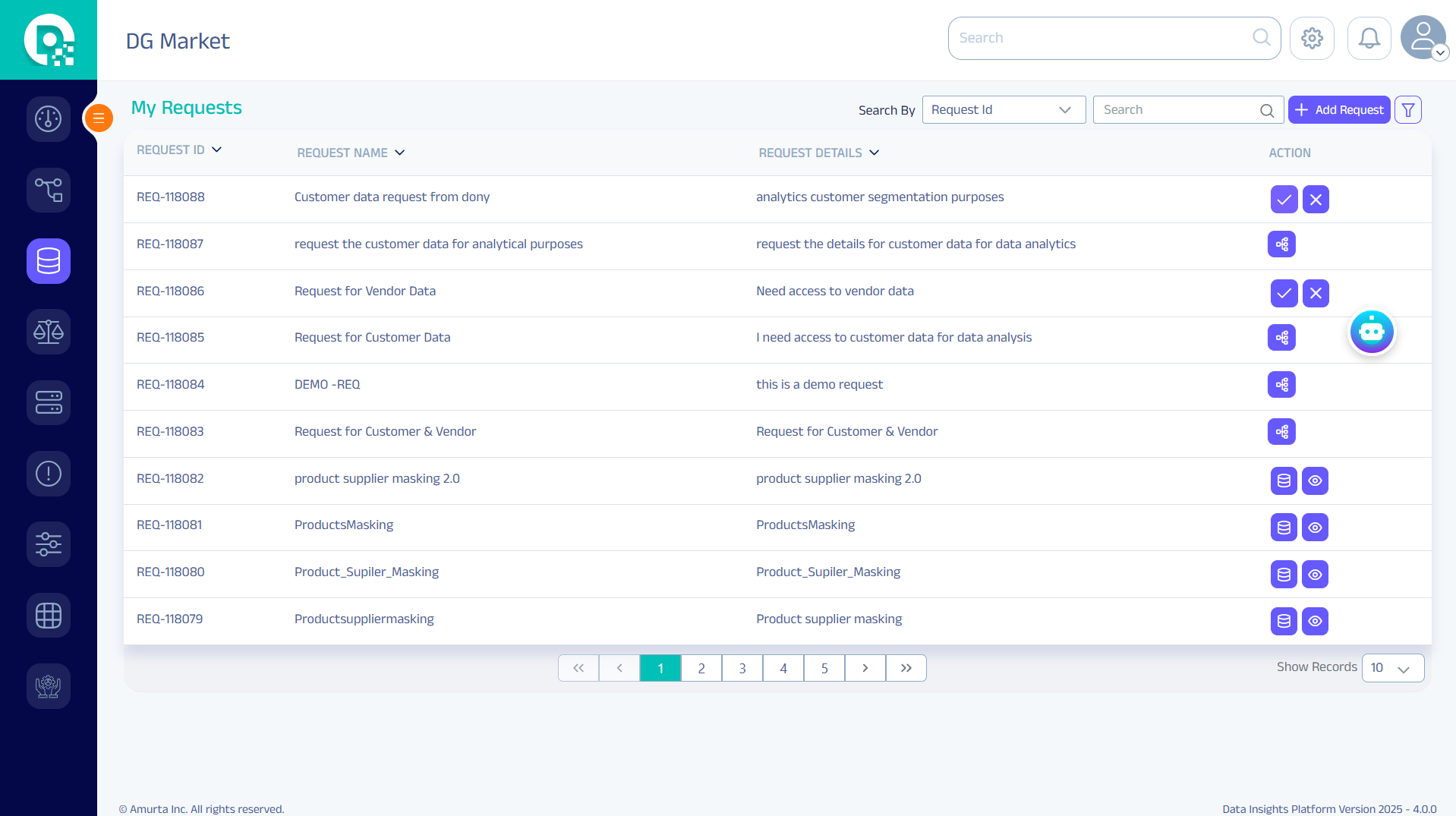The image size is (1456, 816).
Task: Click the chatbot assistant robot icon
Action: (1371, 332)
